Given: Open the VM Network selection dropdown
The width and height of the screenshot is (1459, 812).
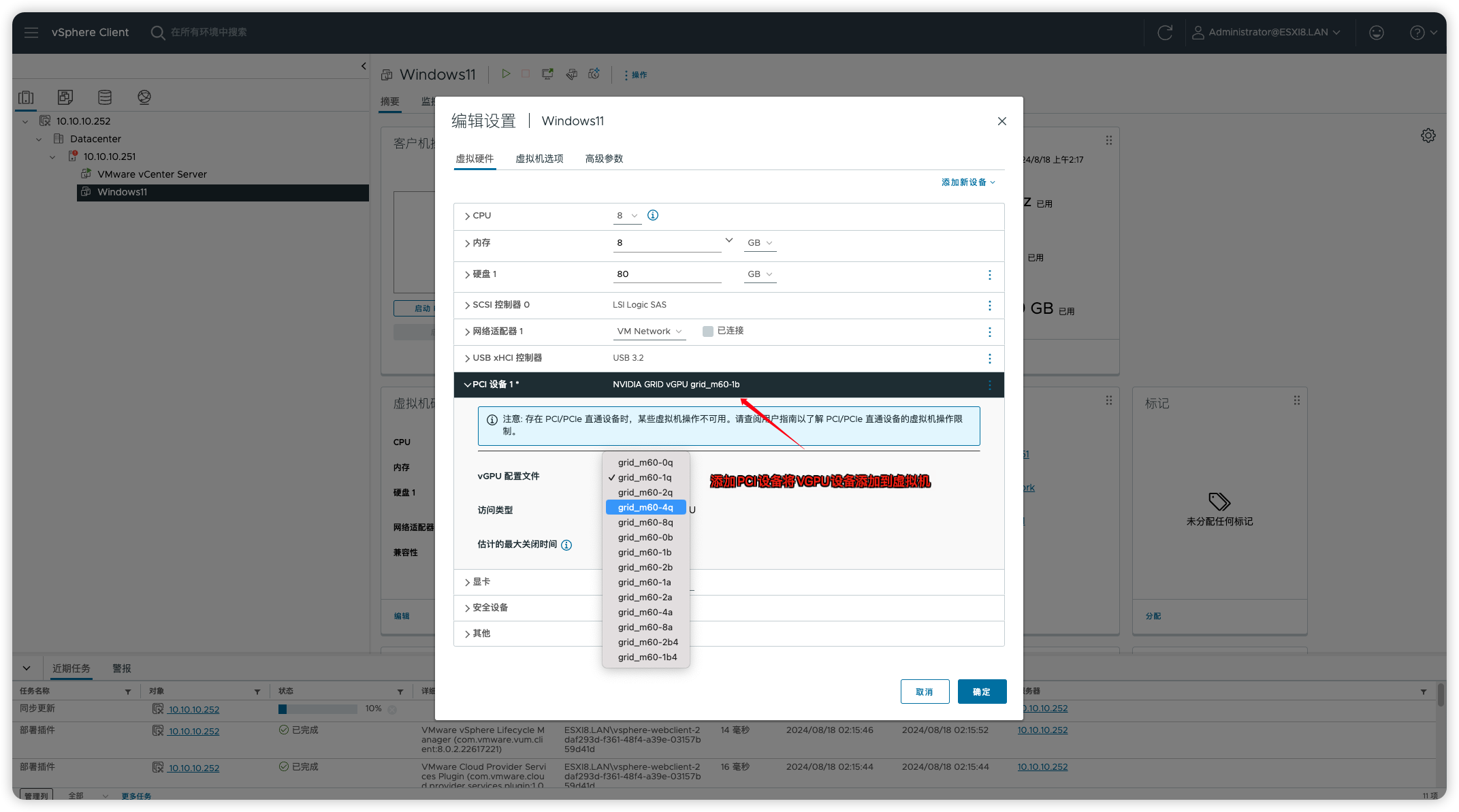Looking at the screenshot, I should tap(649, 331).
